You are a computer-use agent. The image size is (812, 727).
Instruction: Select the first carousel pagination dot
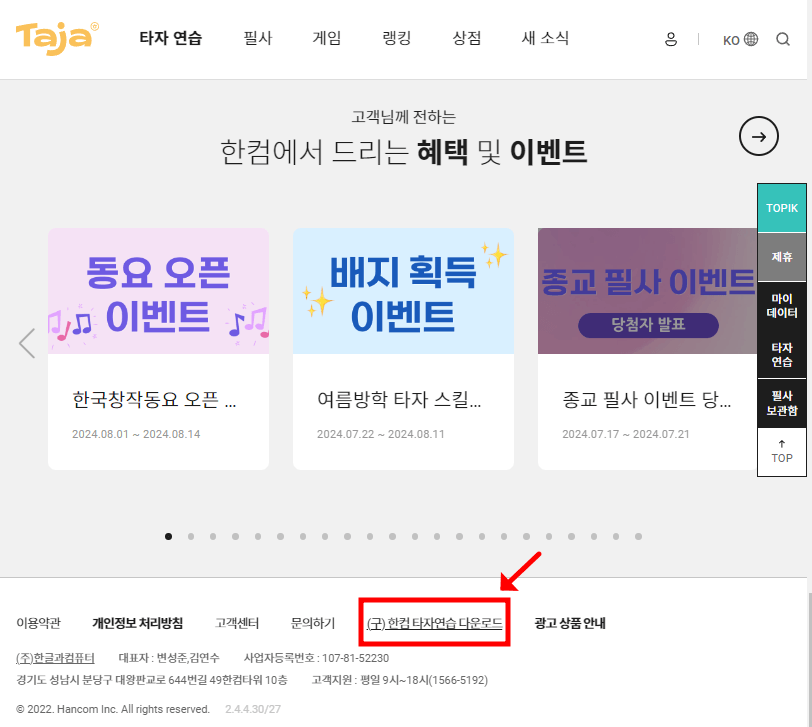168,536
